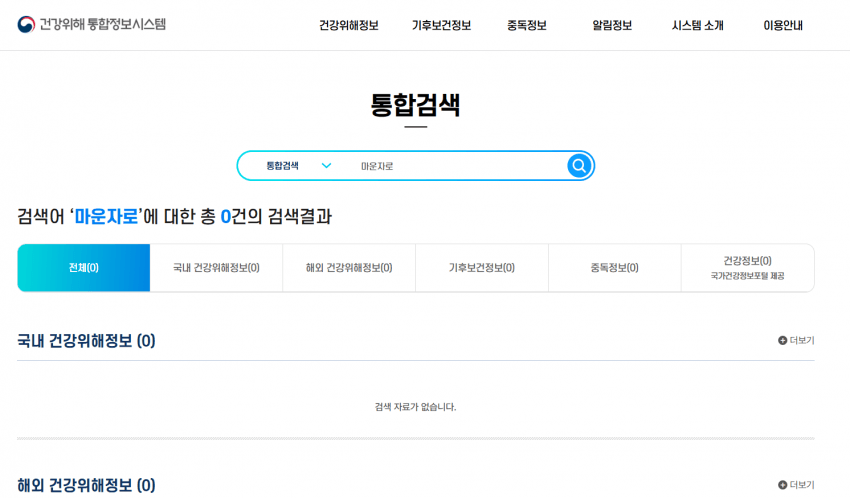Click the magnifier search button
The height and width of the screenshot is (498, 850).
tap(579, 166)
